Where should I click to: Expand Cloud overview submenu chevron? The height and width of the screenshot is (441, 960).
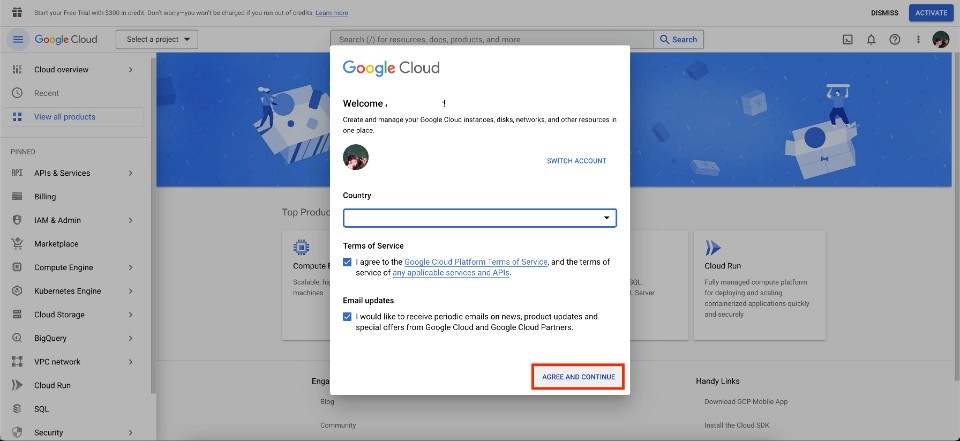[x=130, y=70]
